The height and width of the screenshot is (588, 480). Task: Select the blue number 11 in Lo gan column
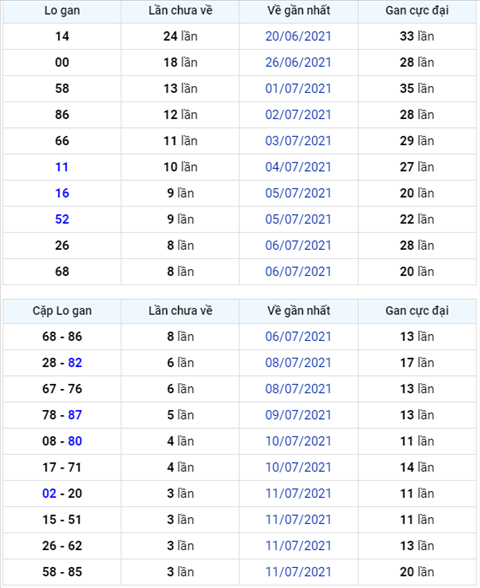tap(62, 167)
